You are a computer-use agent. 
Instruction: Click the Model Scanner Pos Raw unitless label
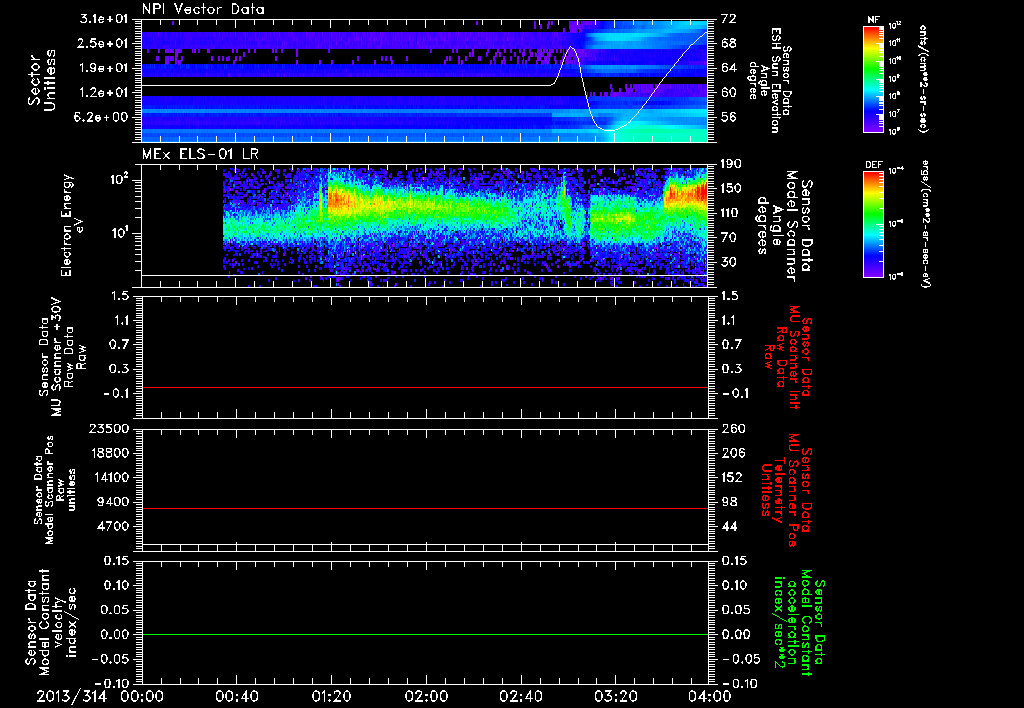(x=55, y=490)
